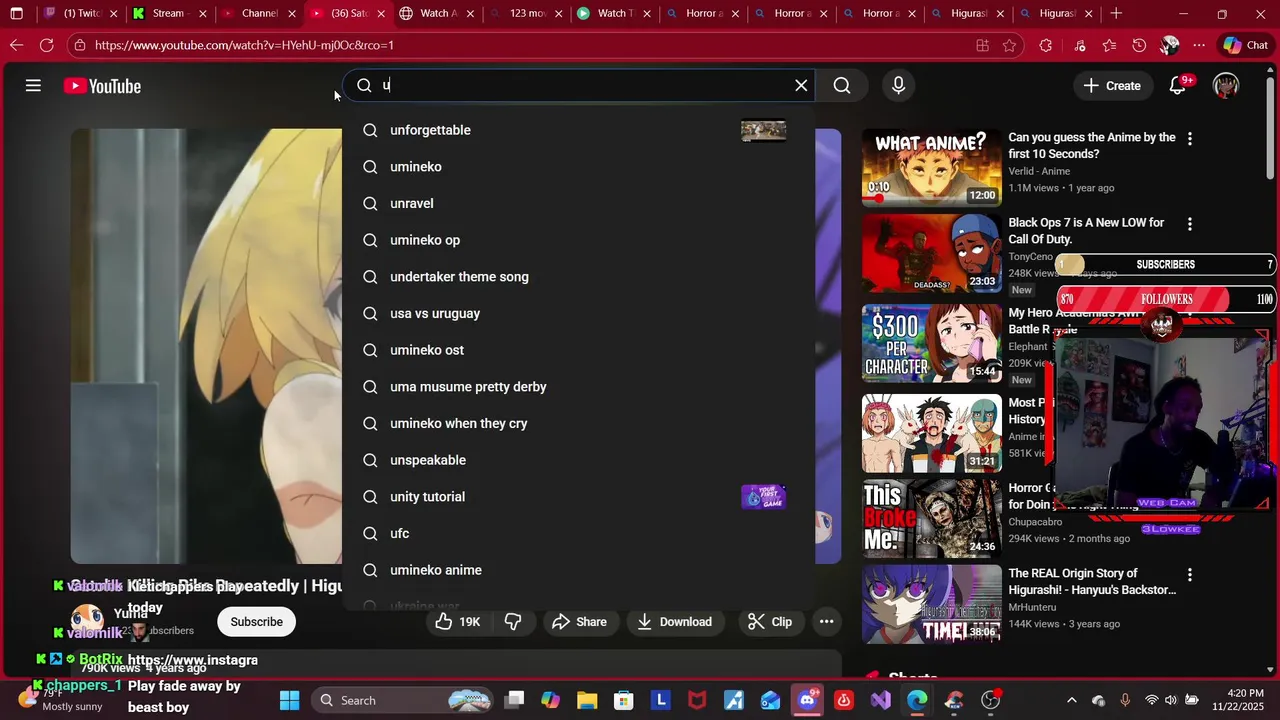Pick the "unspeakable" suggestion
Image resolution: width=1280 pixels, height=720 pixels.
click(x=578, y=460)
